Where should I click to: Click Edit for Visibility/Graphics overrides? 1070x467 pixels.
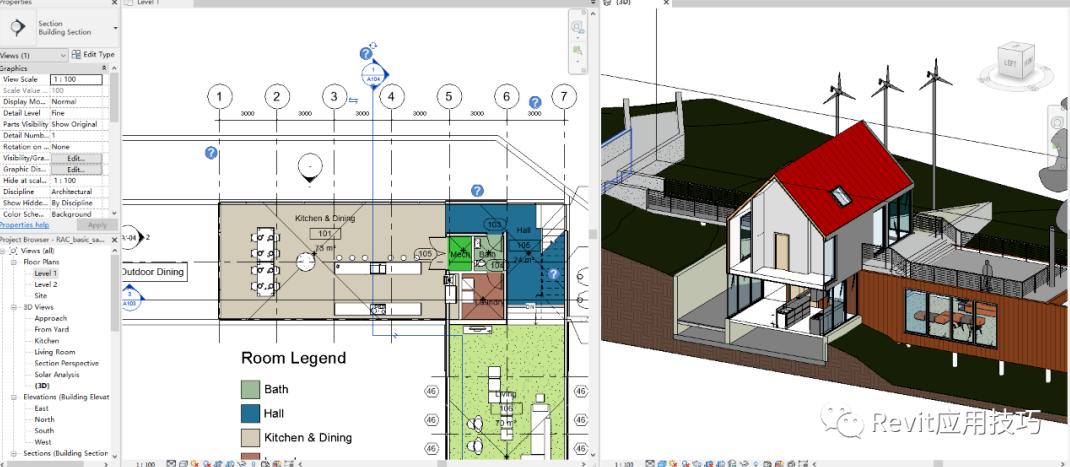tap(76, 158)
